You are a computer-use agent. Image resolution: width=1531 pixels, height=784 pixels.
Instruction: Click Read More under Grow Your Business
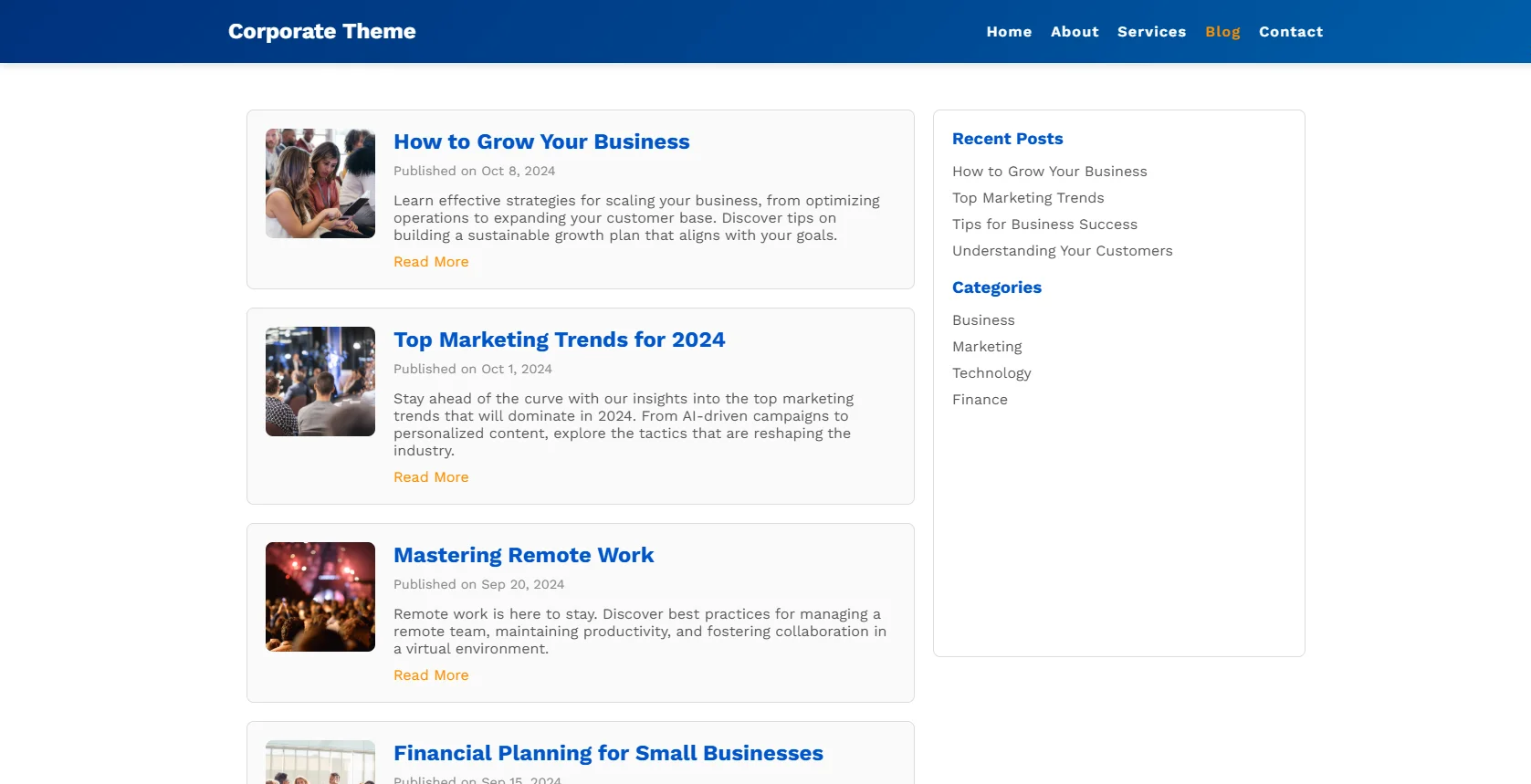tap(431, 262)
